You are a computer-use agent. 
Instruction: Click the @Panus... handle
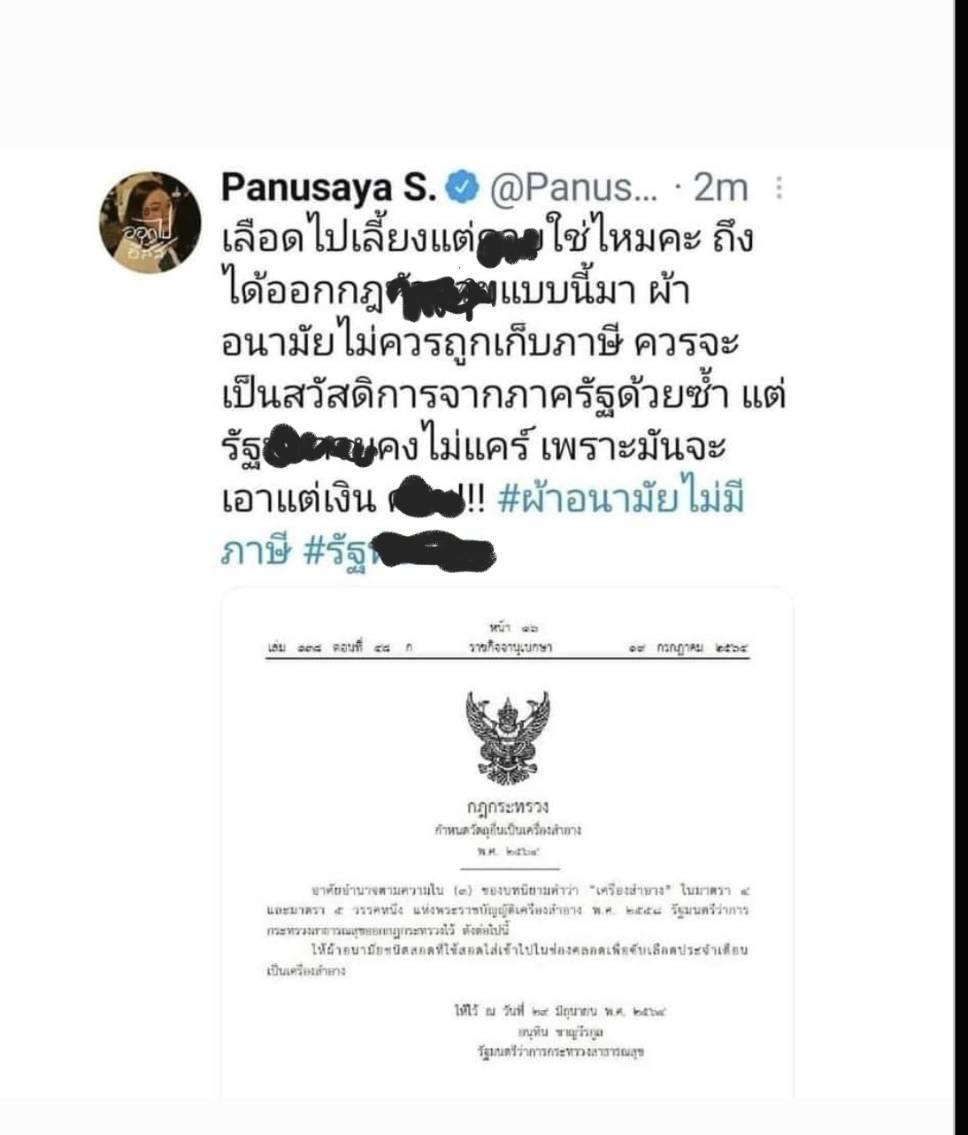point(574,187)
